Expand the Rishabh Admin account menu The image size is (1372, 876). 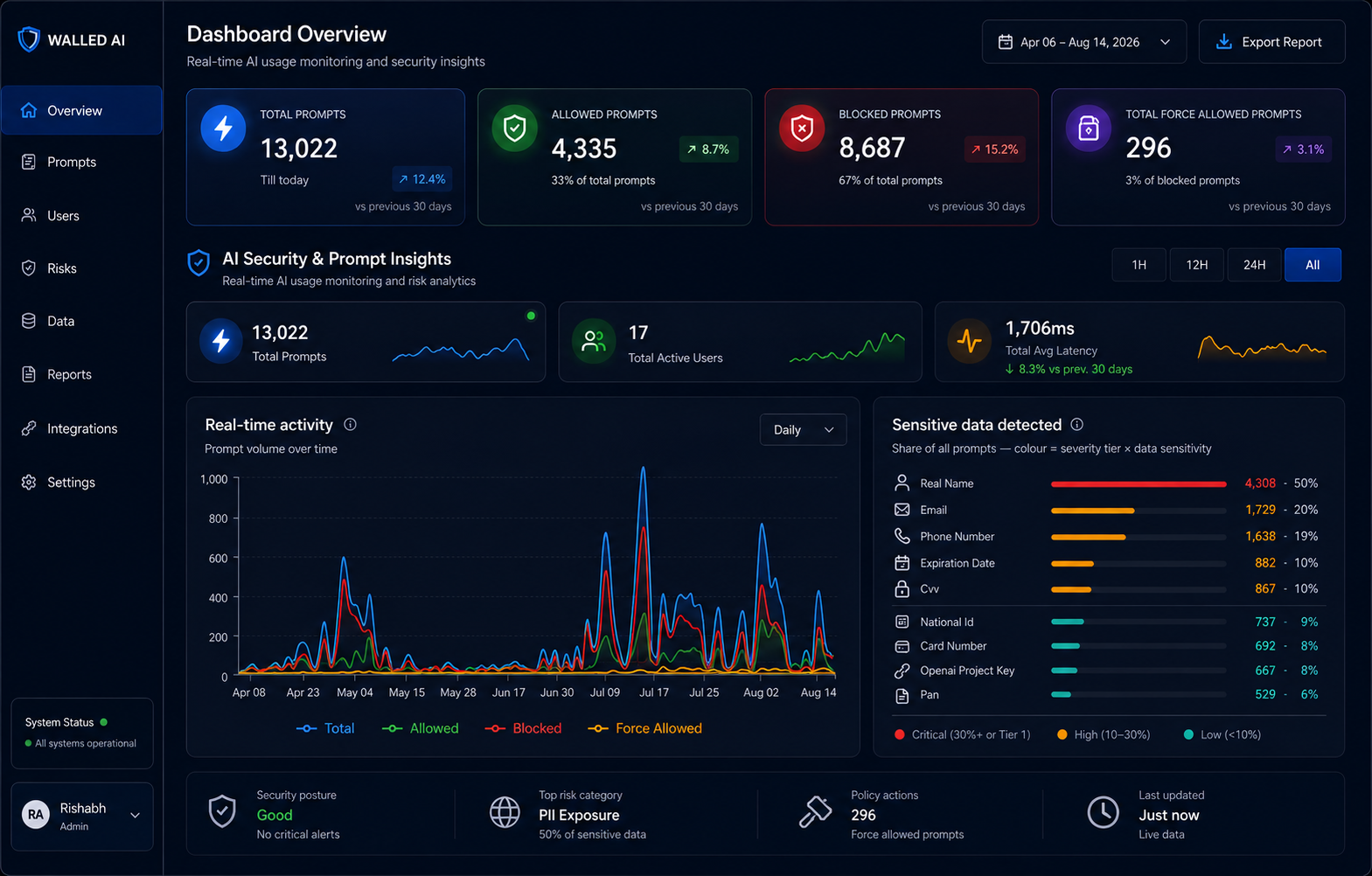pyautogui.click(x=82, y=815)
